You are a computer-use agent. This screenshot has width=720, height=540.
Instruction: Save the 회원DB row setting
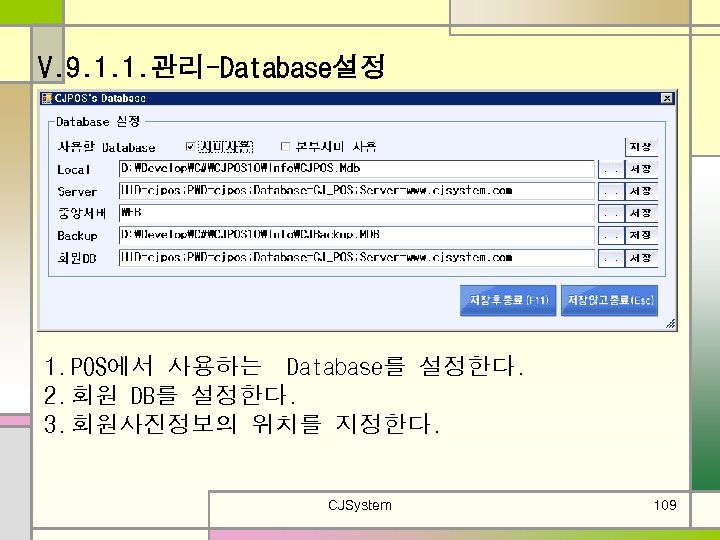point(641,258)
